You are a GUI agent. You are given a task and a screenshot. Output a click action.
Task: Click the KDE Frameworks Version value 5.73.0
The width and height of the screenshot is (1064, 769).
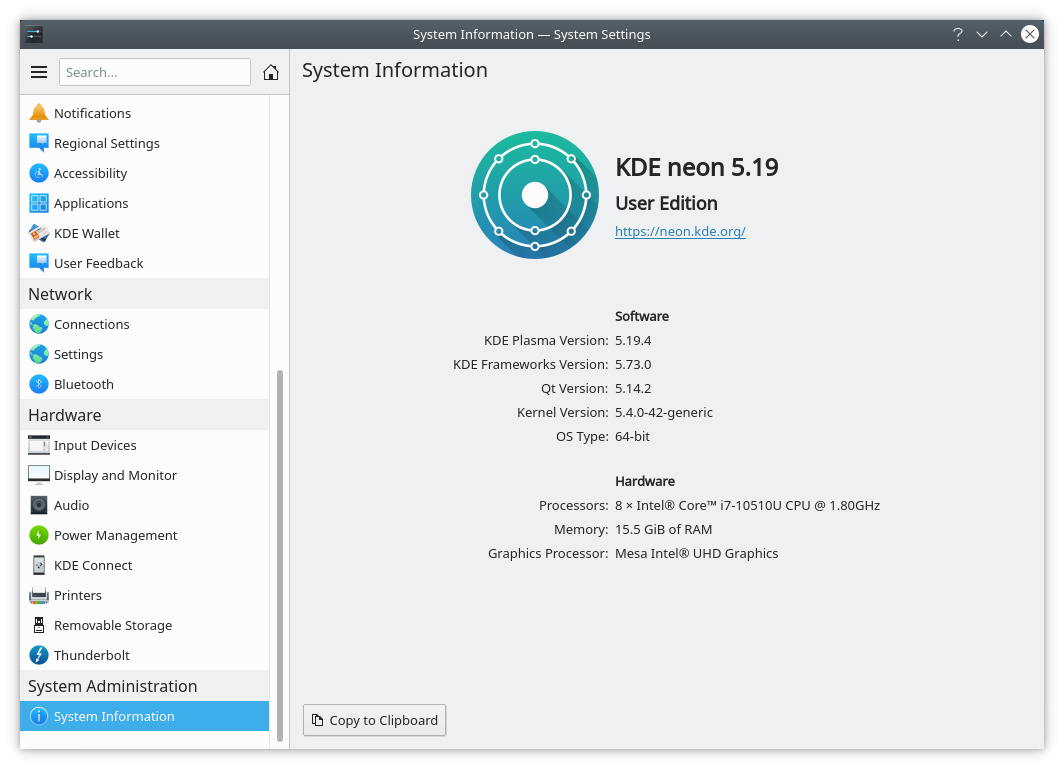click(x=633, y=364)
